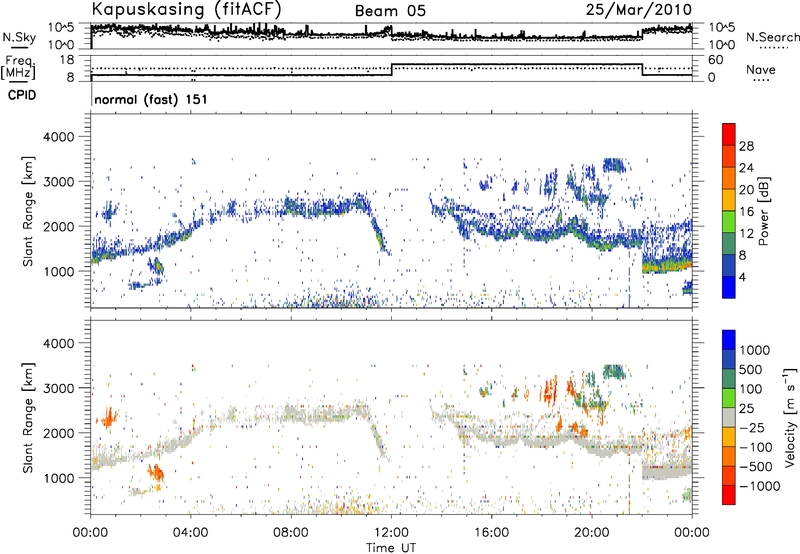800x554 pixels.
Task: Click the "Freq. [MHz]" axis label
Action: [x=18, y=68]
